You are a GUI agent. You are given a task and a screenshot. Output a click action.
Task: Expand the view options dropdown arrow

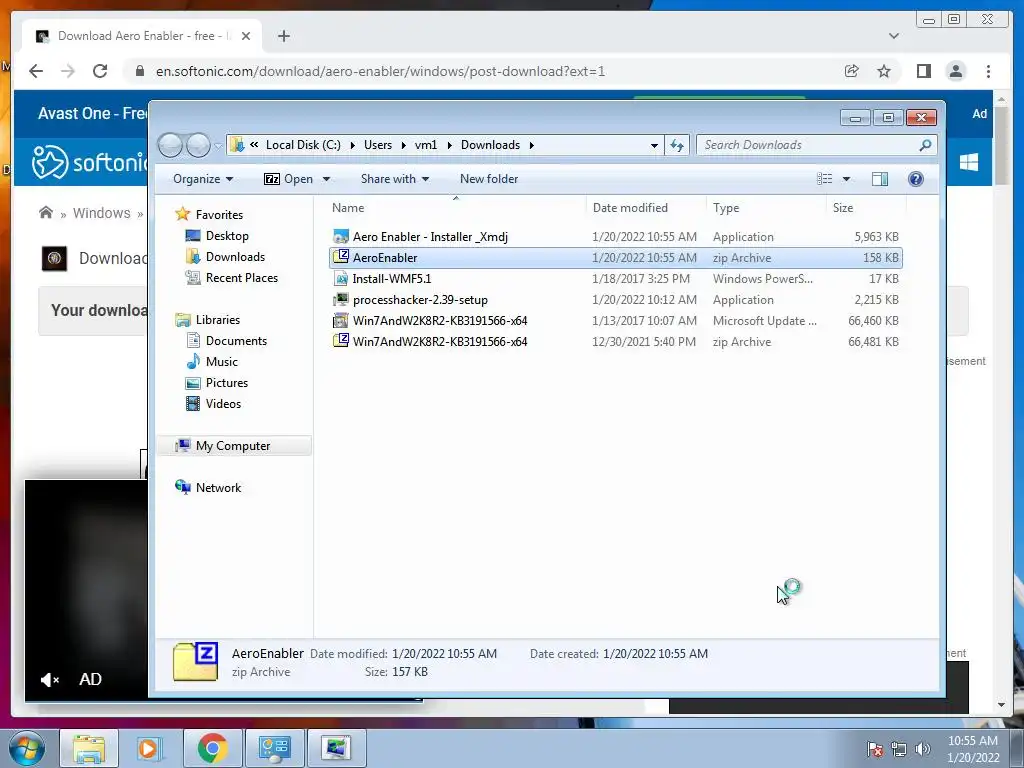[x=846, y=179]
